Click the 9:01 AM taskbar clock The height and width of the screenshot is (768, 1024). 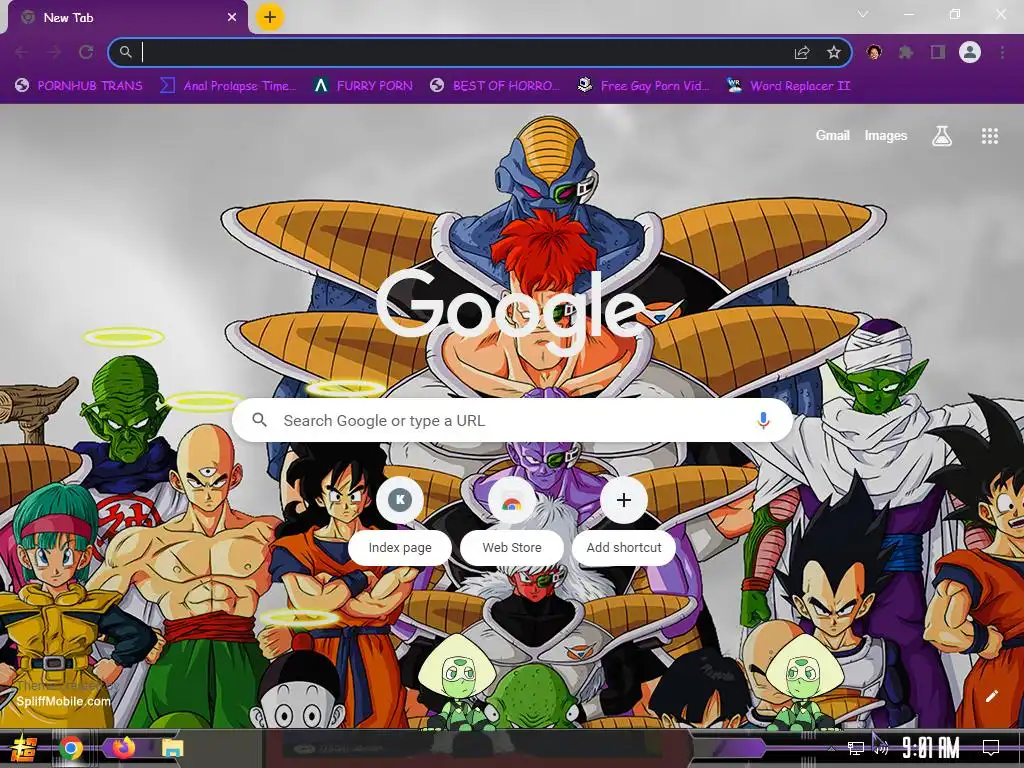[931, 748]
